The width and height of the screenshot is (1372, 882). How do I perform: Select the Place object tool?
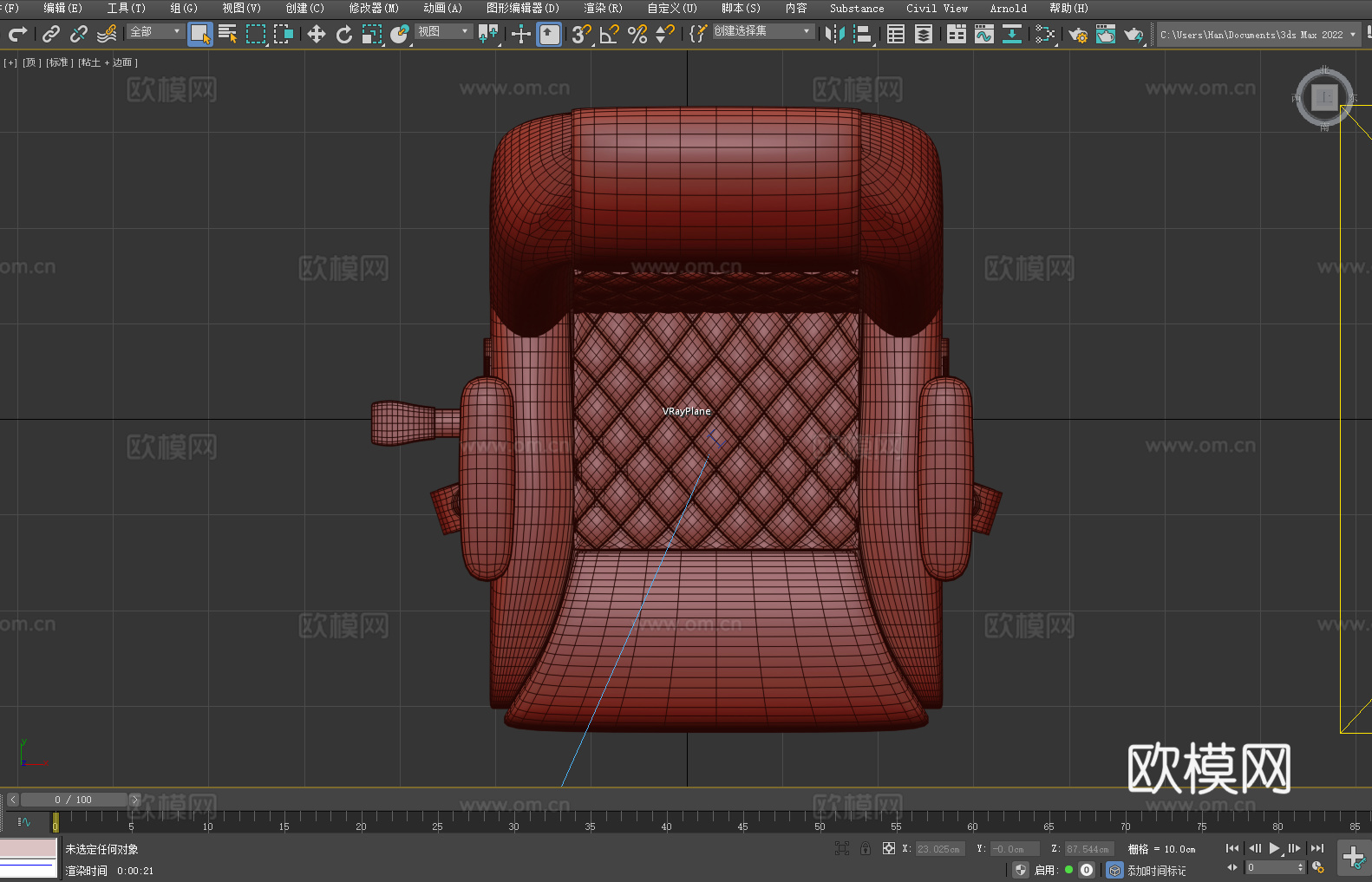(400, 34)
